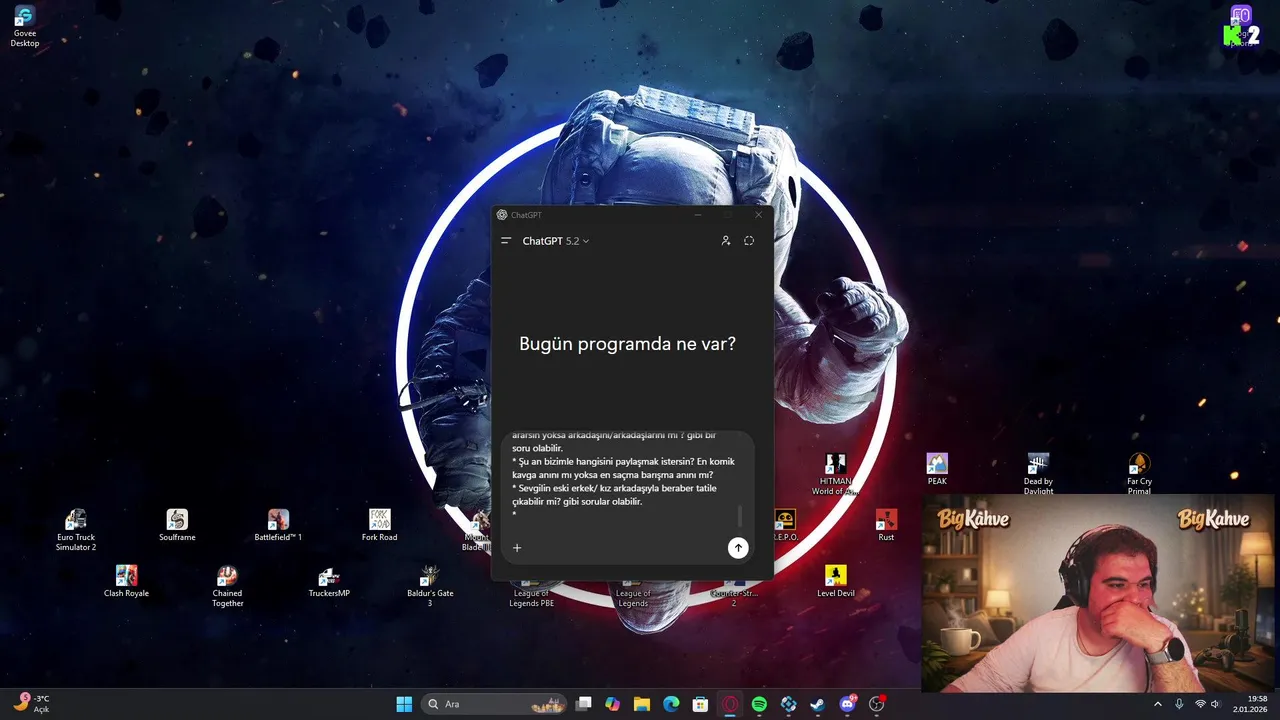Open the ChatGPT sidebar menu icon
Image resolution: width=1280 pixels, height=720 pixels.
pyautogui.click(x=506, y=241)
